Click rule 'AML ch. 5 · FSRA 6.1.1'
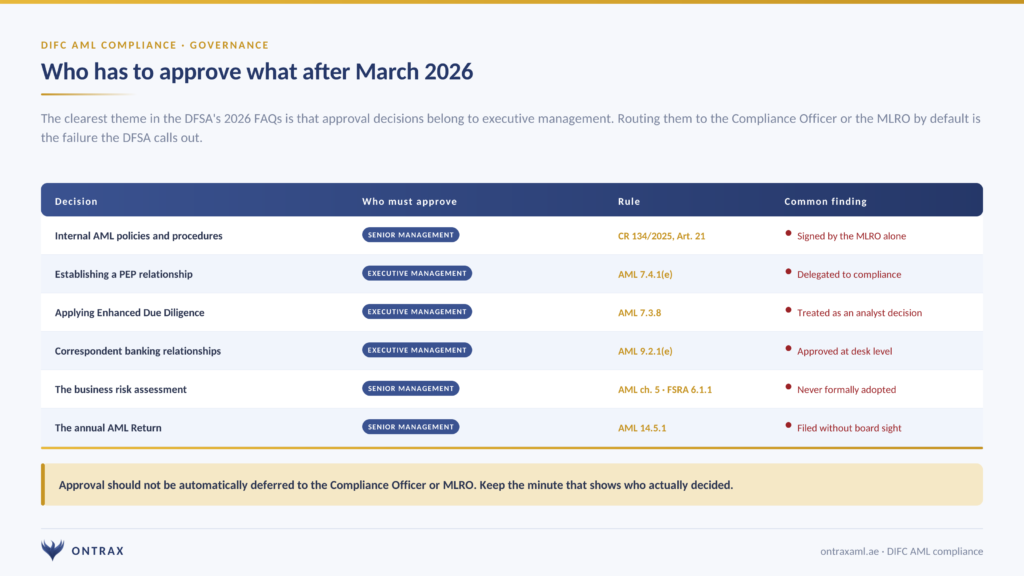Screen dimensions: 1024x576 [x=665, y=390]
